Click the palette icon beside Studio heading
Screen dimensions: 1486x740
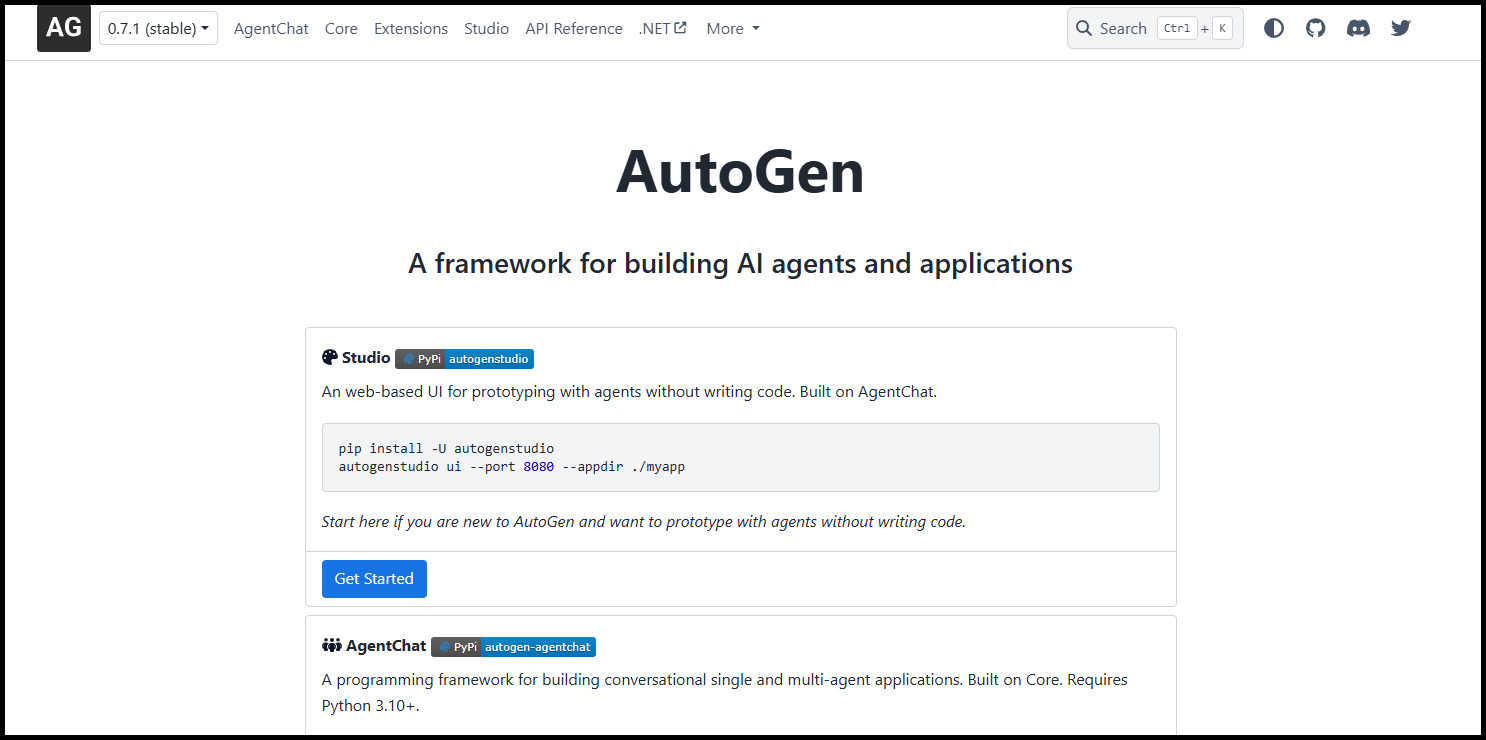[330, 358]
